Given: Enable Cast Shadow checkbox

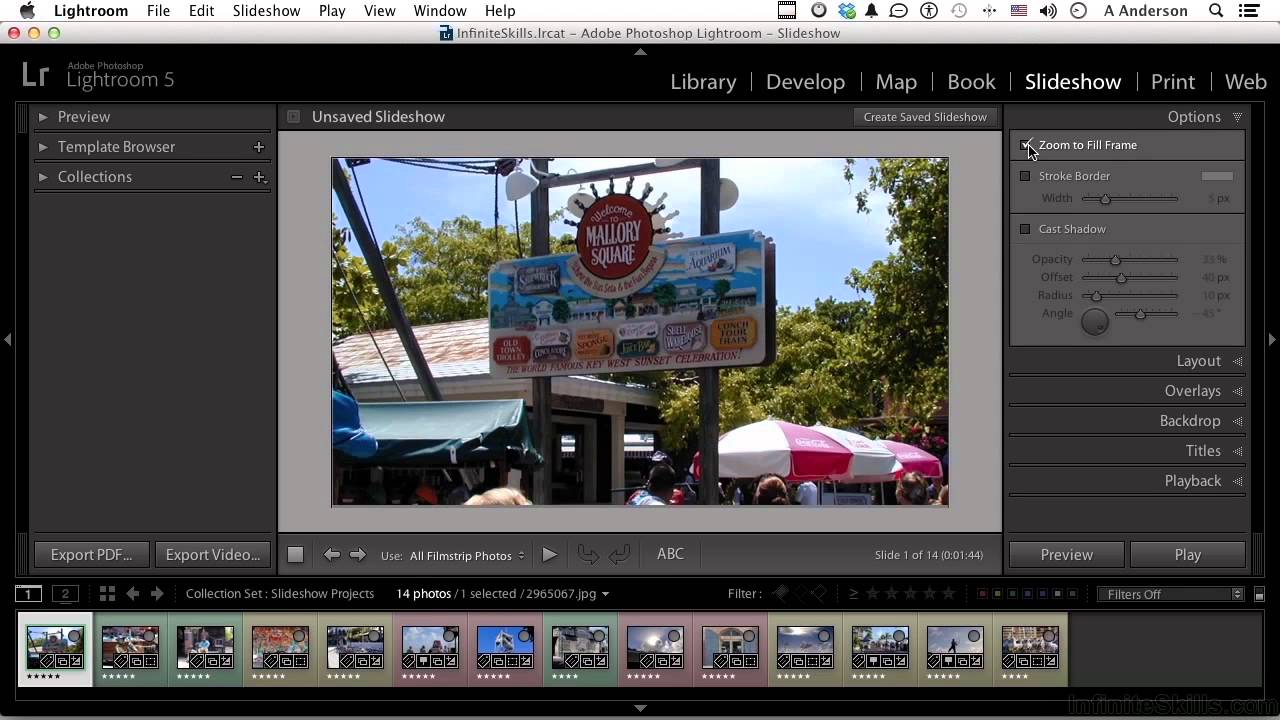Looking at the screenshot, I should click(x=1025, y=229).
